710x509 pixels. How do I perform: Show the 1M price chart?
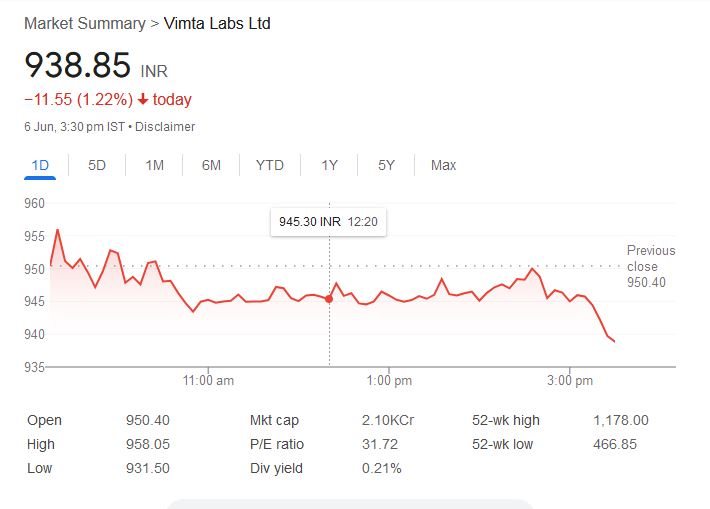(x=154, y=165)
